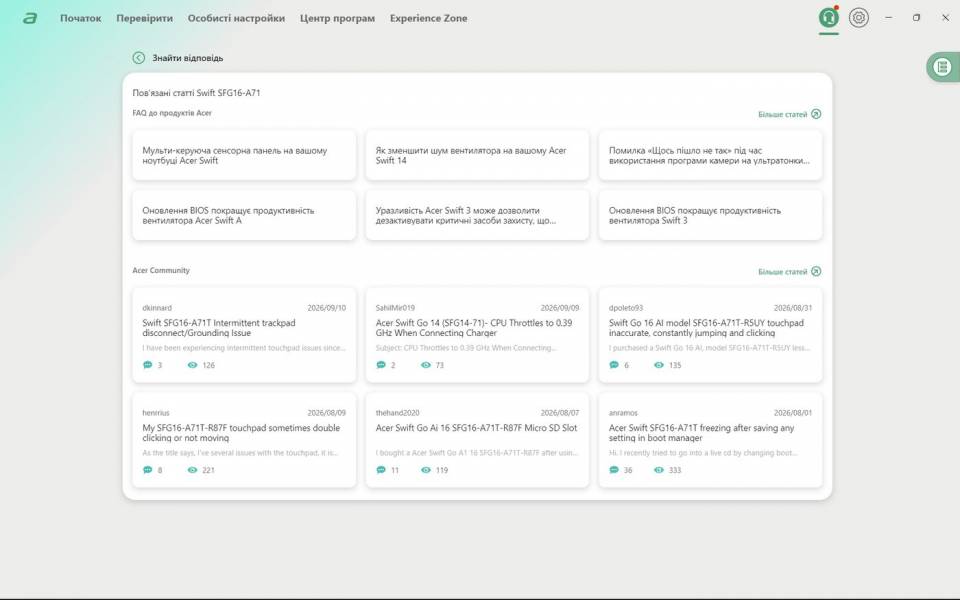Switch to the Перевірити tab
The width and height of the screenshot is (960, 600).
(144, 18)
